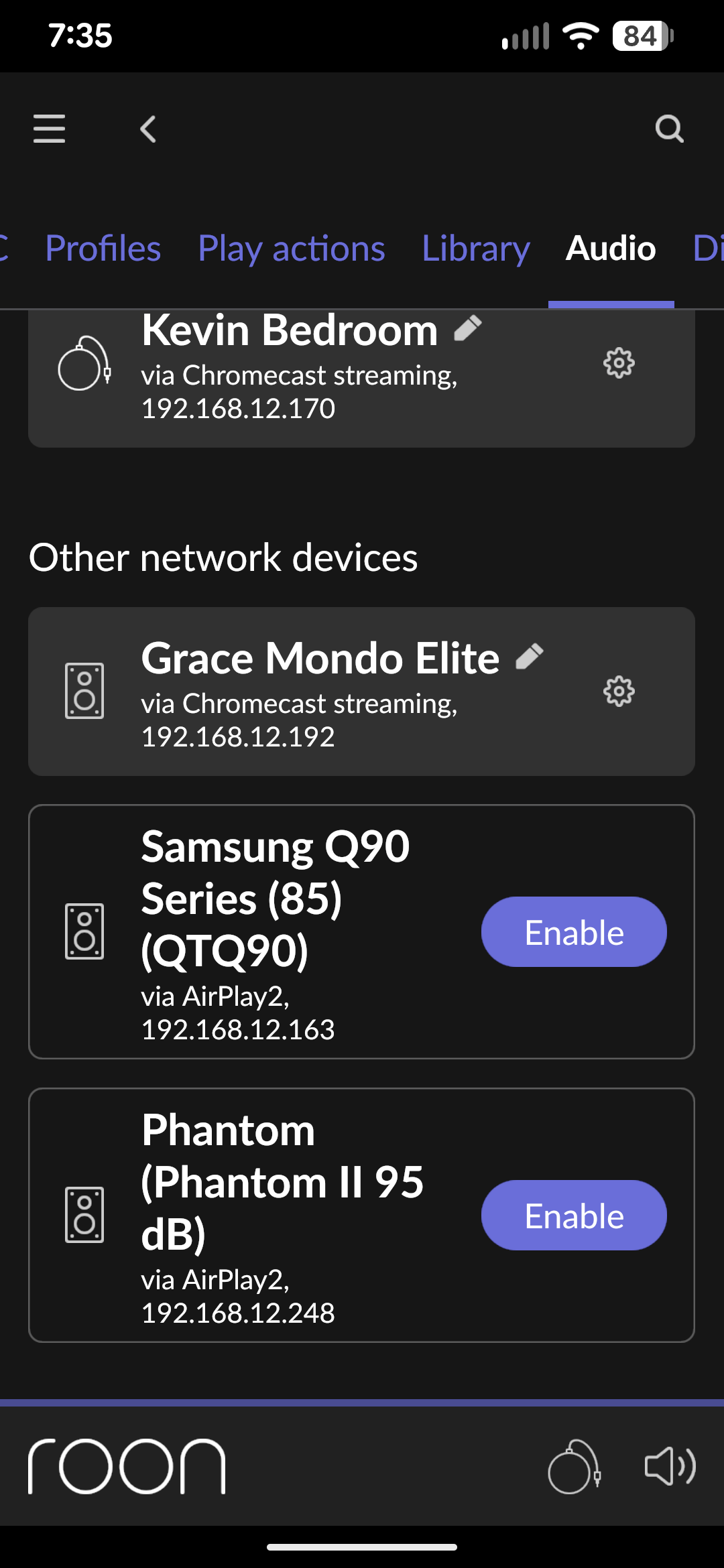Open the hamburger navigation menu
This screenshot has width=724, height=1568.
(x=49, y=129)
